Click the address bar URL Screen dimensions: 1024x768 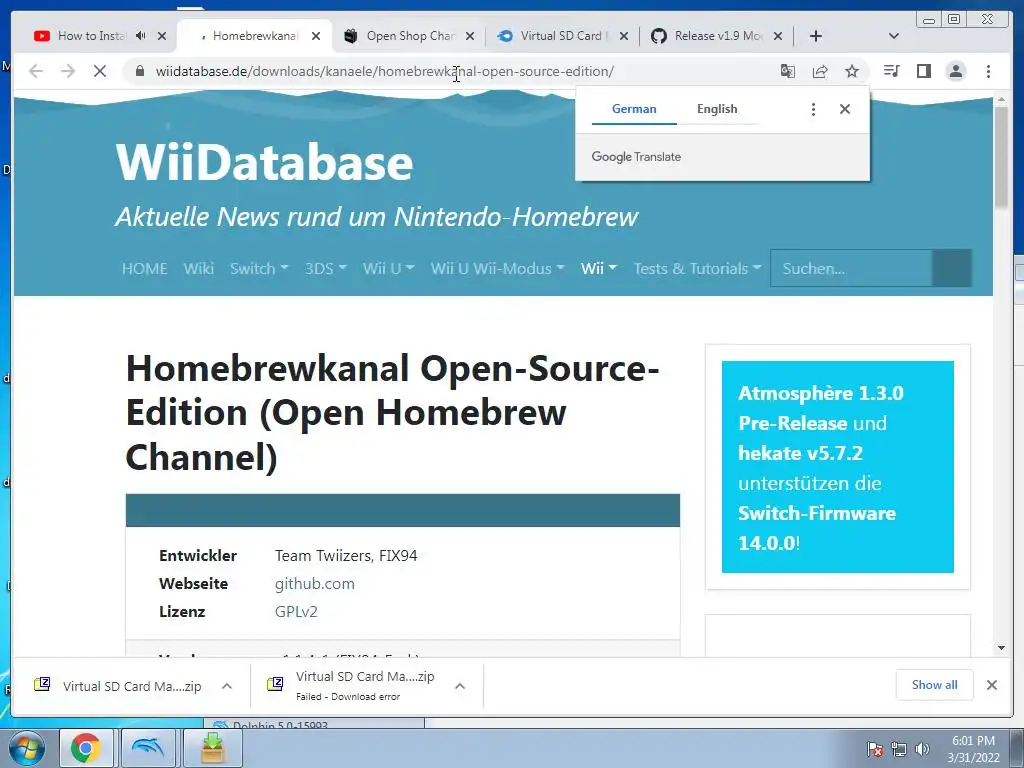coord(385,71)
